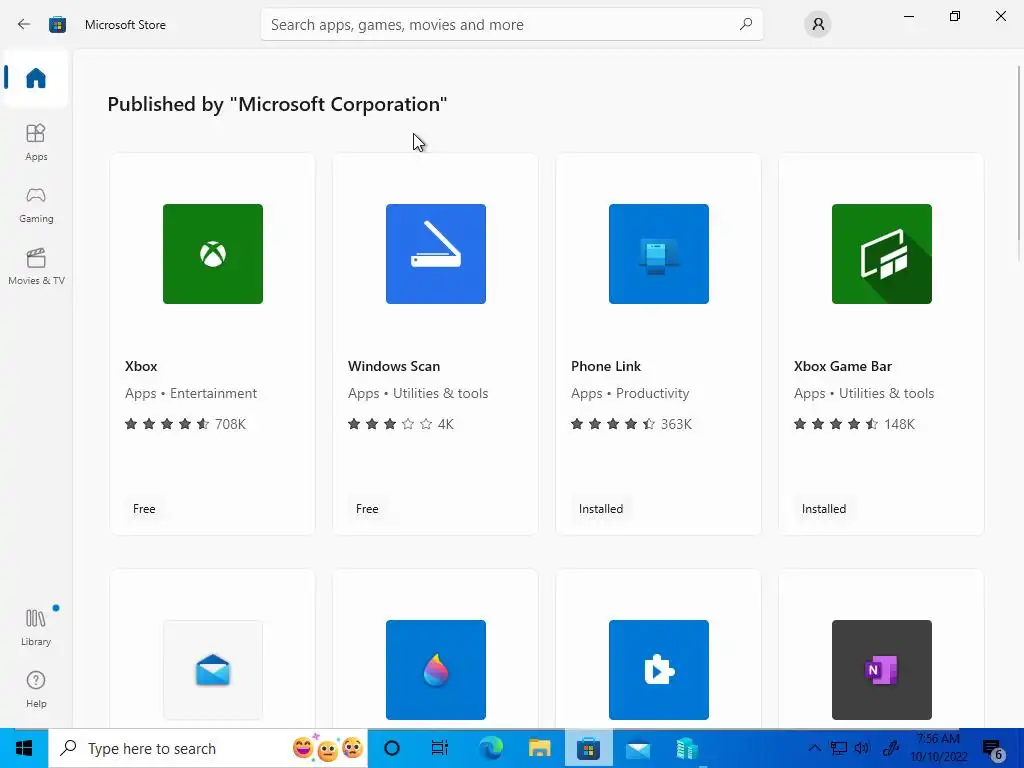The height and width of the screenshot is (768, 1024).
Task: Open the Mail app envelope icon tile
Action: (213, 669)
